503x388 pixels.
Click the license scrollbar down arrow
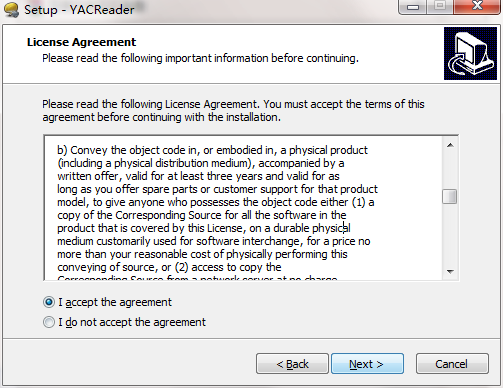[450, 271]
